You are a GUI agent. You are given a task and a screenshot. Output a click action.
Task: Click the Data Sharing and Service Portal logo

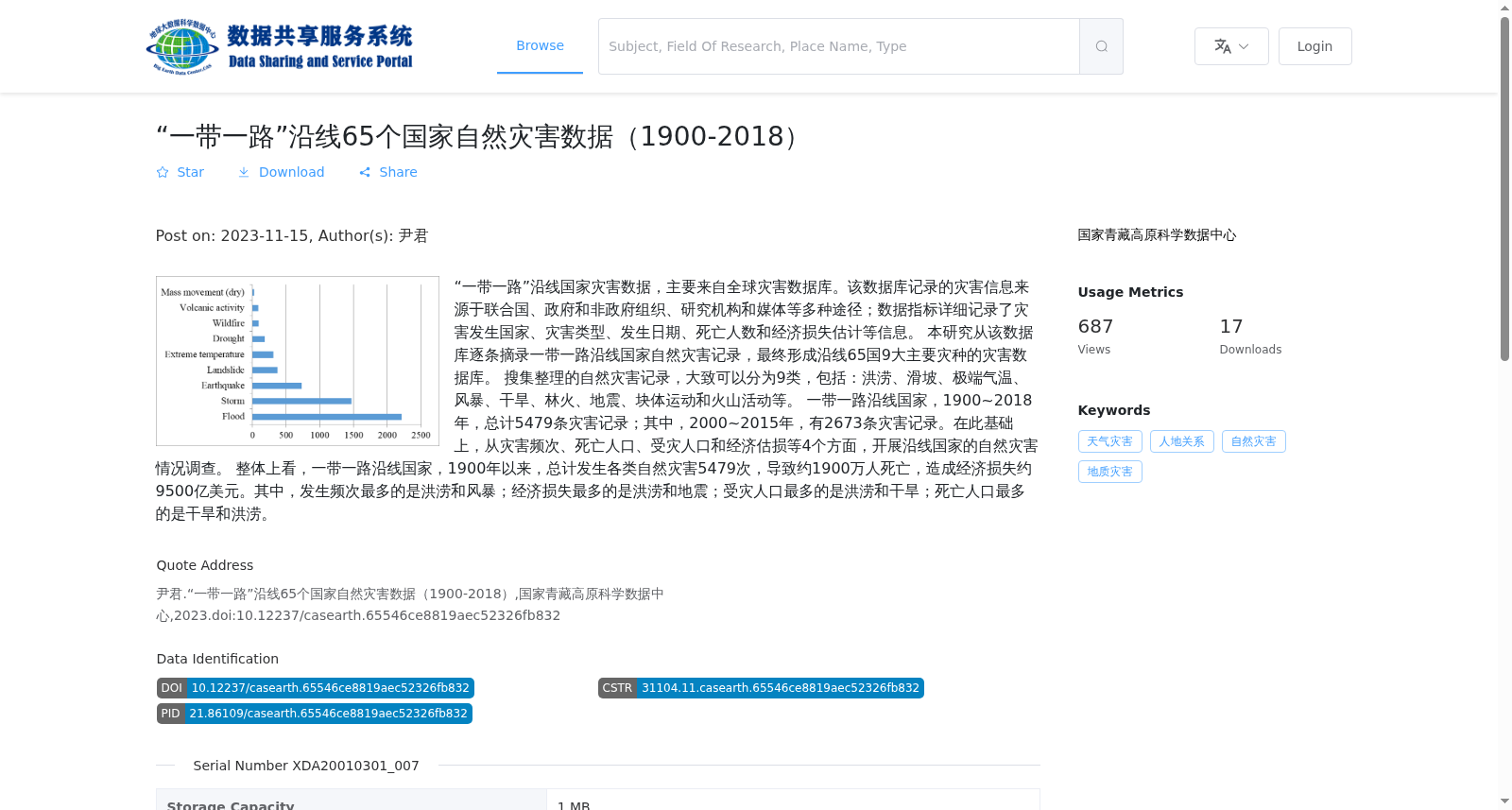[x=280, y=46]
